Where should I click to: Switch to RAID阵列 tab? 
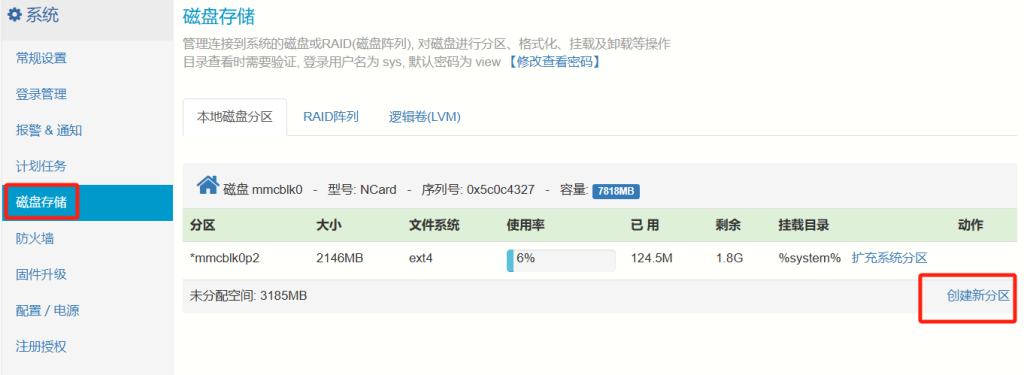(331, 117)
